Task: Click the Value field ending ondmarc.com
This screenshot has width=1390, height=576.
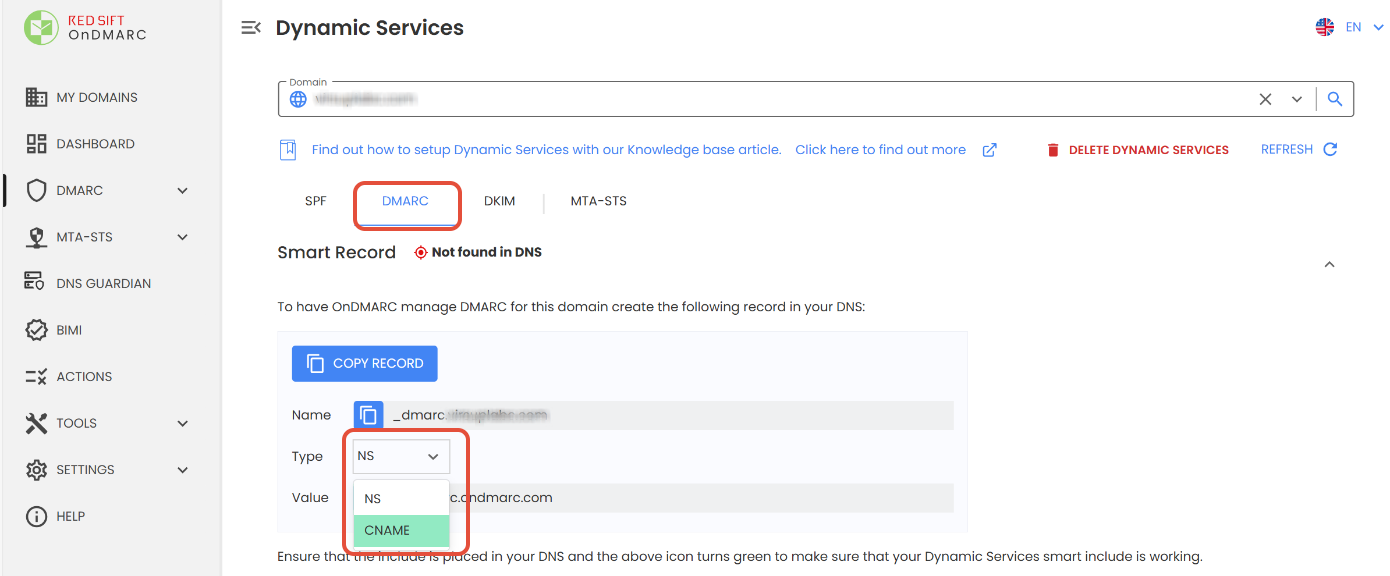Action: pos(653,498)
